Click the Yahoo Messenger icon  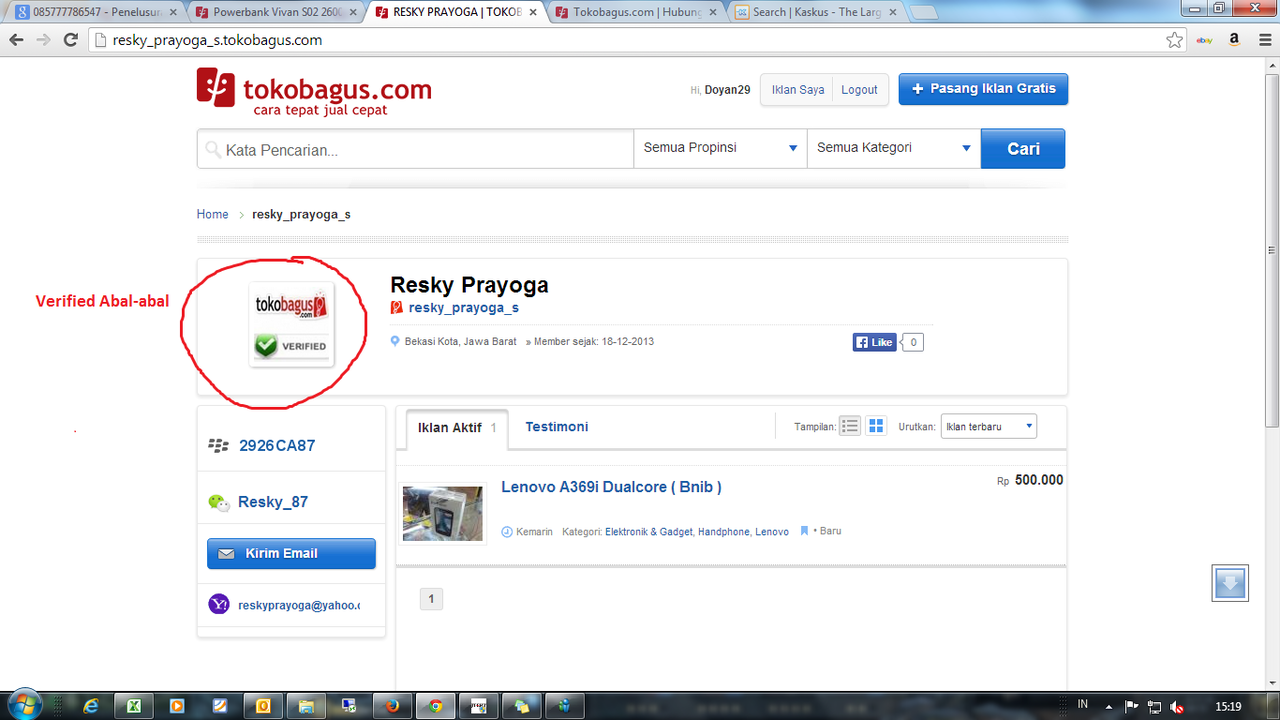pyautogui.click(x=218, y=604)
